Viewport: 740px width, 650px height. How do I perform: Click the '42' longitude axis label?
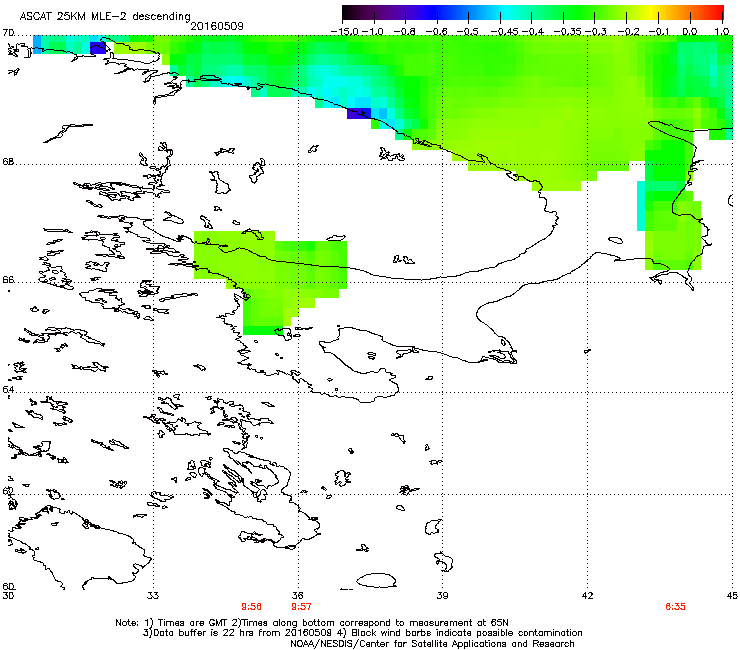[x=587, y=596]
